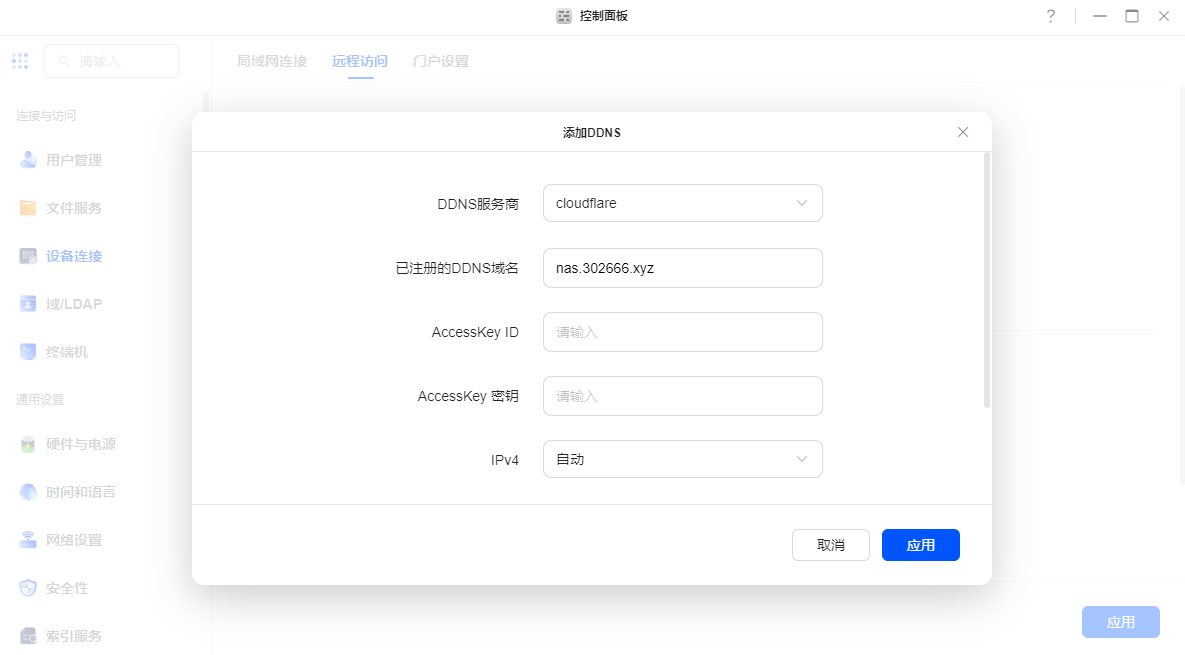Click the blue Apply (应用) dialog button
This screenshot has height=655, width=1185.
tap(920, 545)
